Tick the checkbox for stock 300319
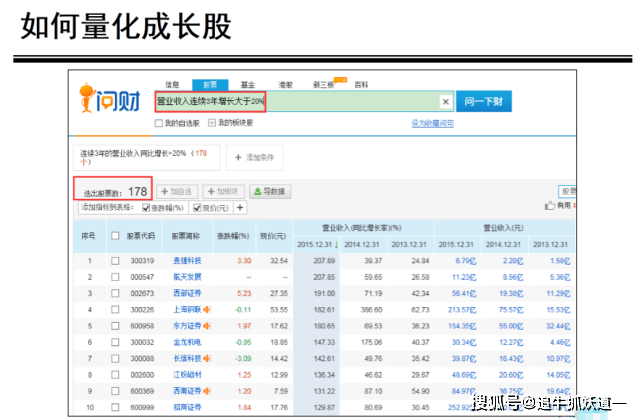Viewport: 641px width, 420px height. (115, 261)
